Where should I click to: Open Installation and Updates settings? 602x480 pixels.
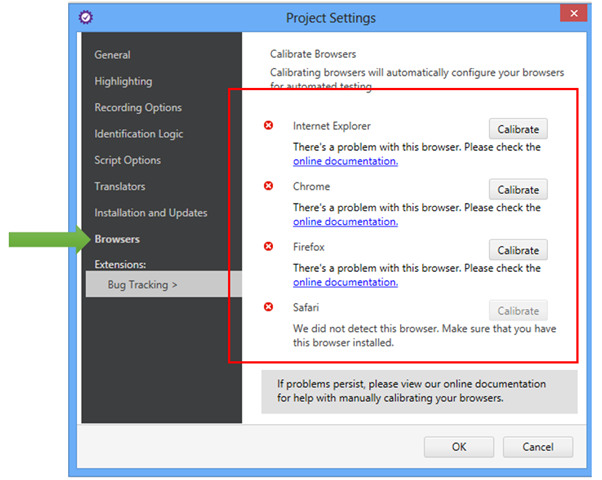click(x=151, y=213)
